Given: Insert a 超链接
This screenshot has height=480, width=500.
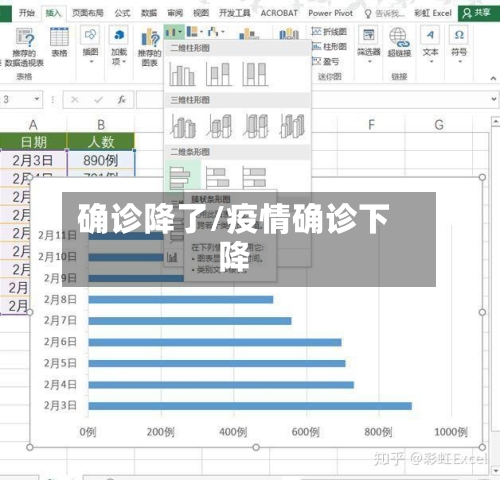Looking at the screenshot, I should point(399,42).
